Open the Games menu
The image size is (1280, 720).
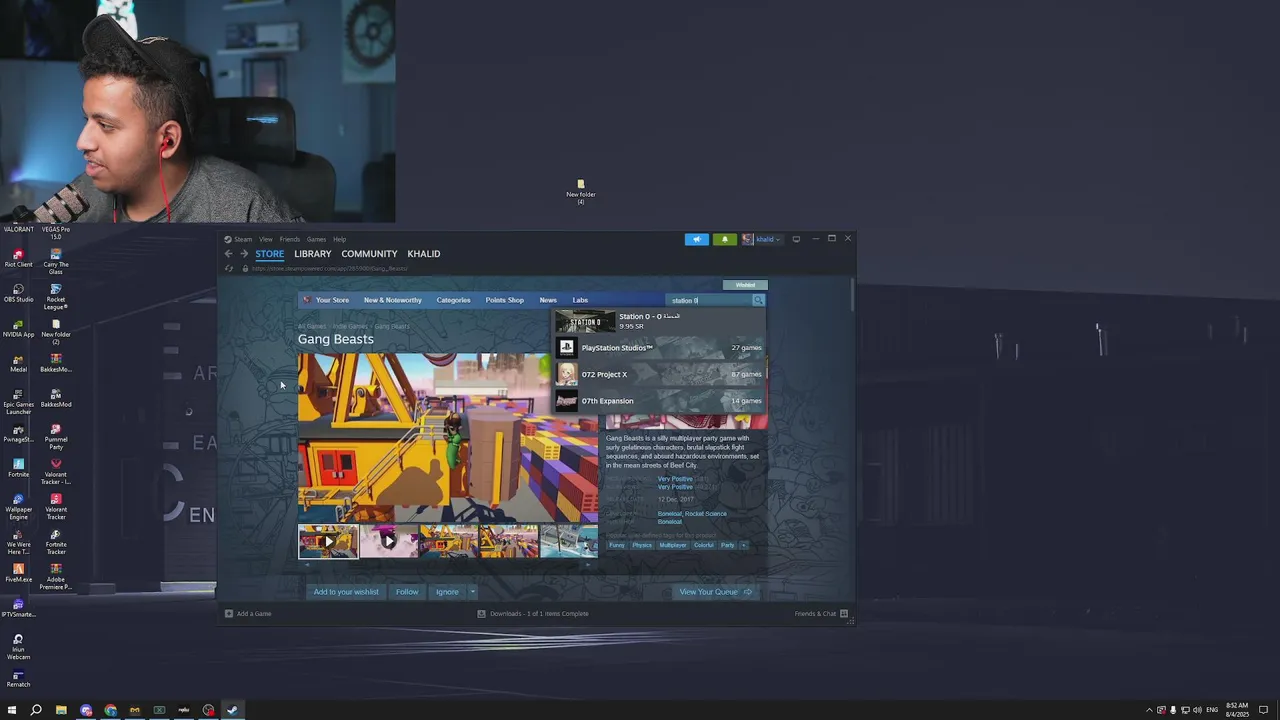[316, 240]
